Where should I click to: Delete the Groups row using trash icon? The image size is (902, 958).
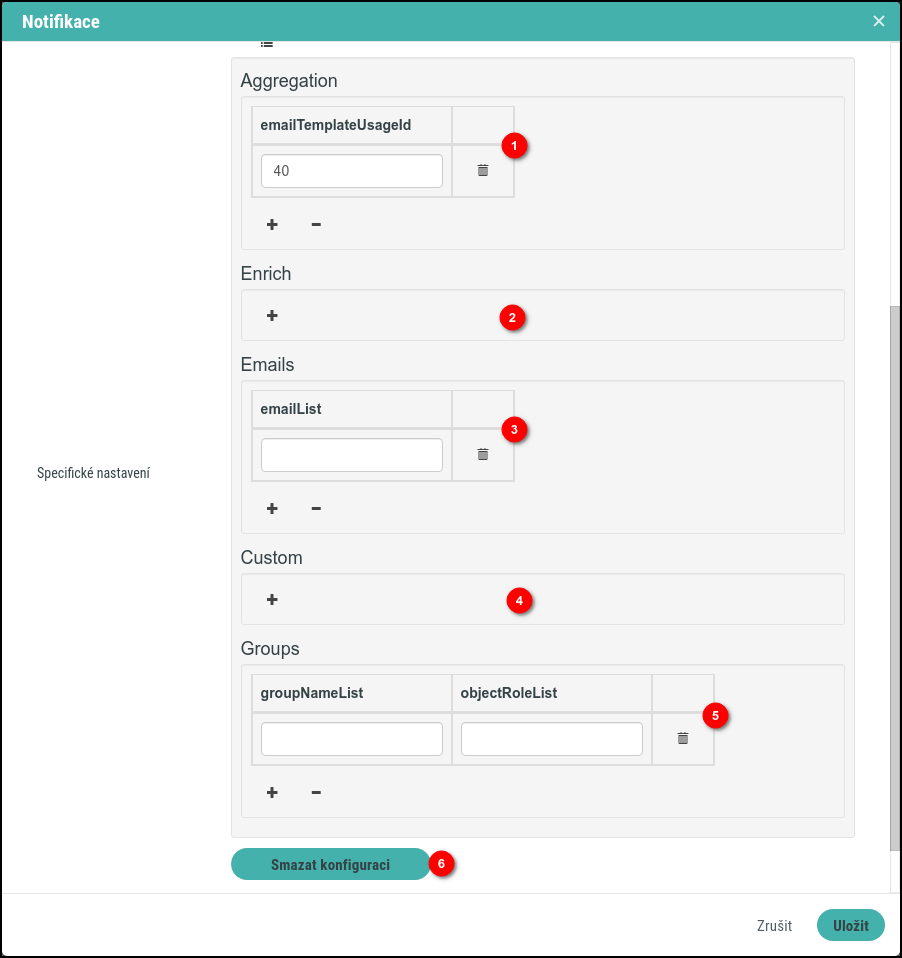682,738
